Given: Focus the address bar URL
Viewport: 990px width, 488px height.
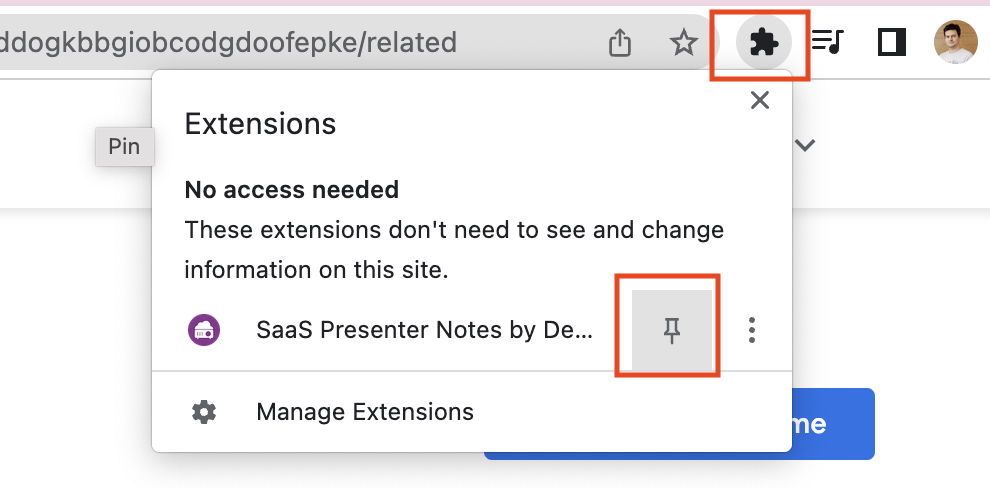Looking at the screenshot, I should pos(230,42).
